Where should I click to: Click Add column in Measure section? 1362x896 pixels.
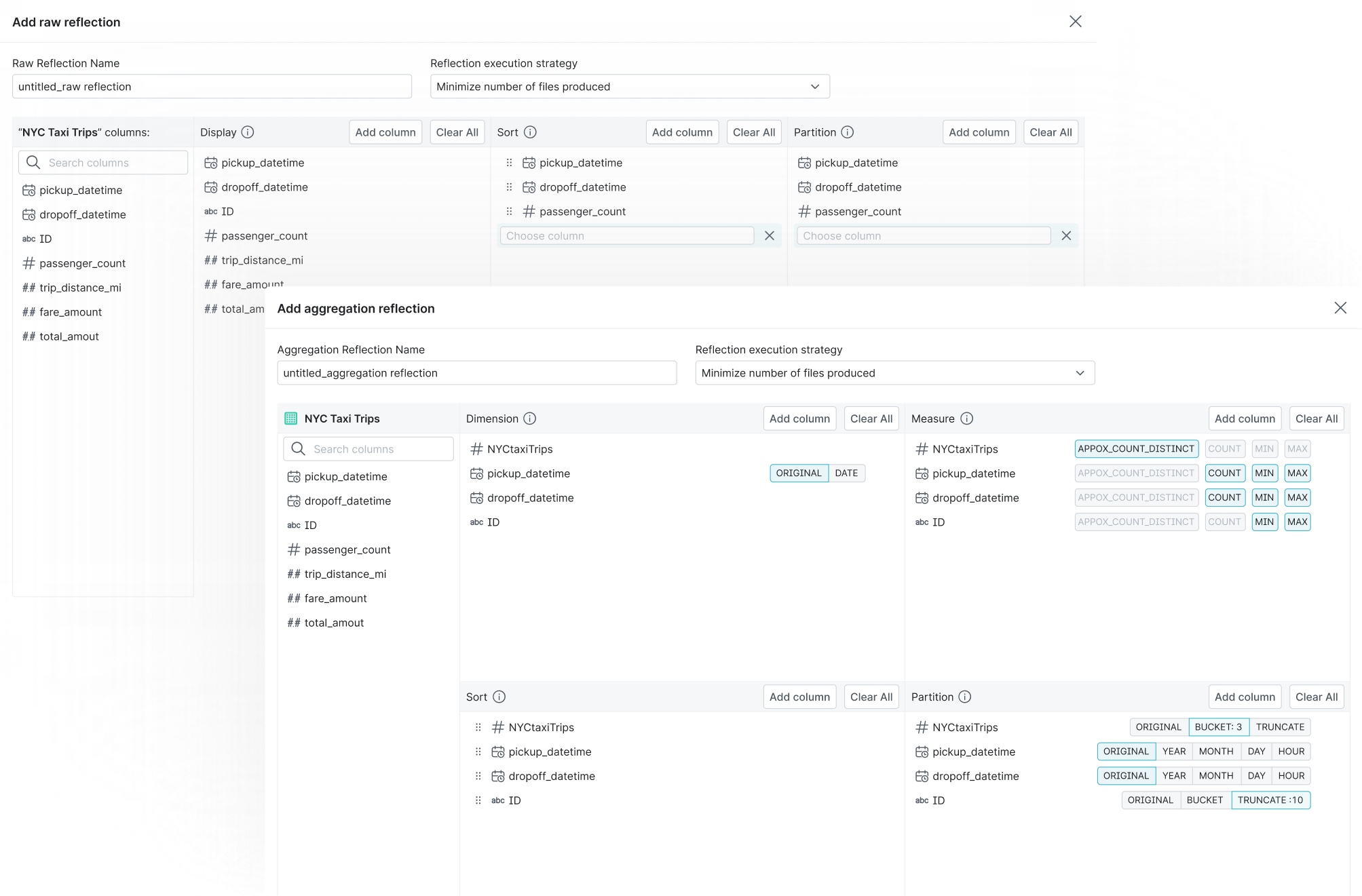(x=1245, y=418)
